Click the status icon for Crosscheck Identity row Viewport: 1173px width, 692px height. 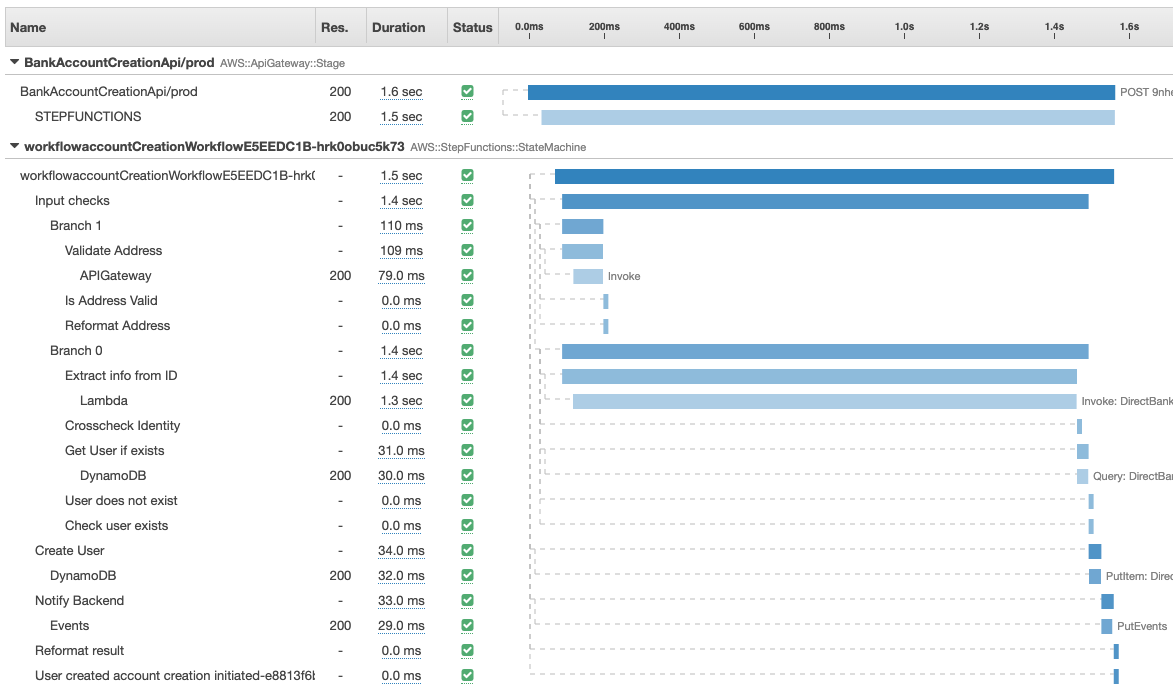pos(467,425)
